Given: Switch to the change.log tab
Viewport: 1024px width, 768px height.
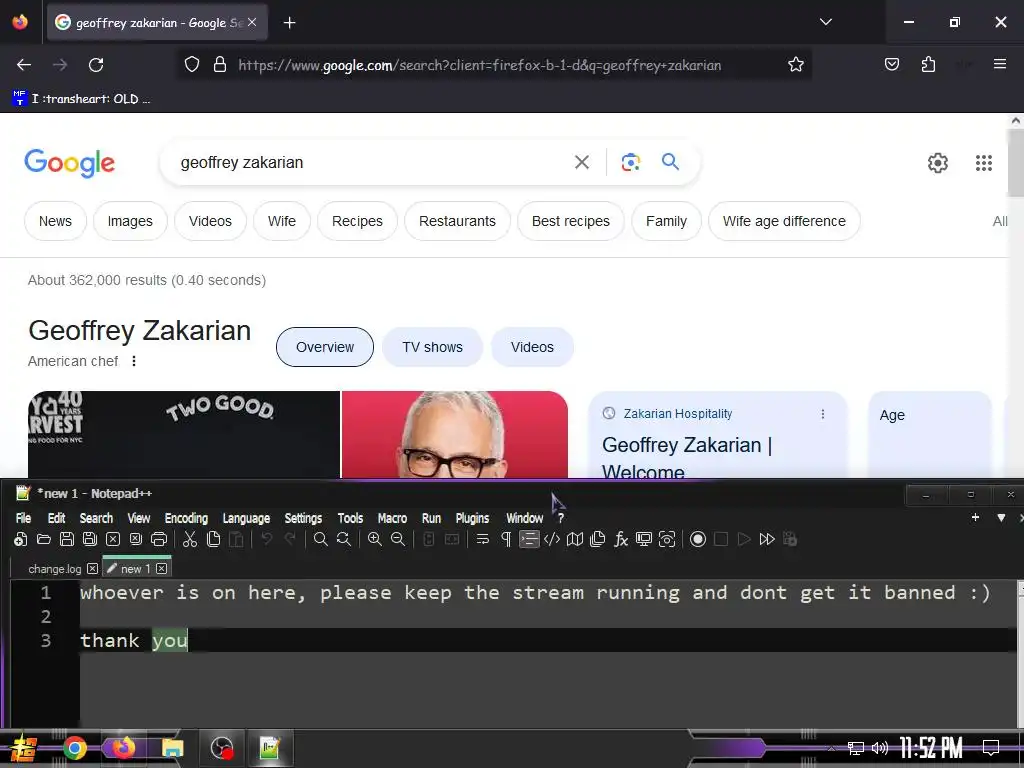Looking at the screenshot, I should (55, 569).
